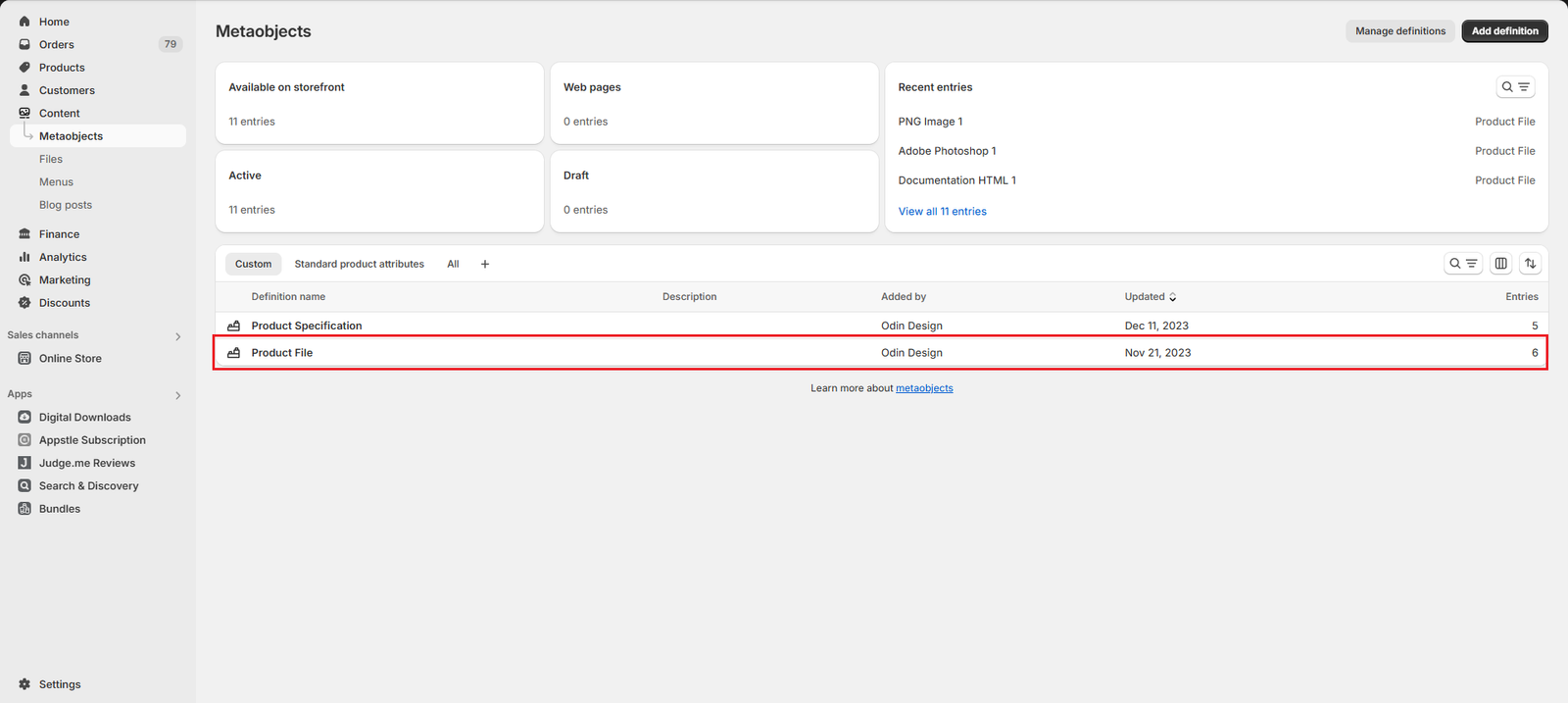Open the Adobe Photoshop 1 recent entry

coord(947,151)
